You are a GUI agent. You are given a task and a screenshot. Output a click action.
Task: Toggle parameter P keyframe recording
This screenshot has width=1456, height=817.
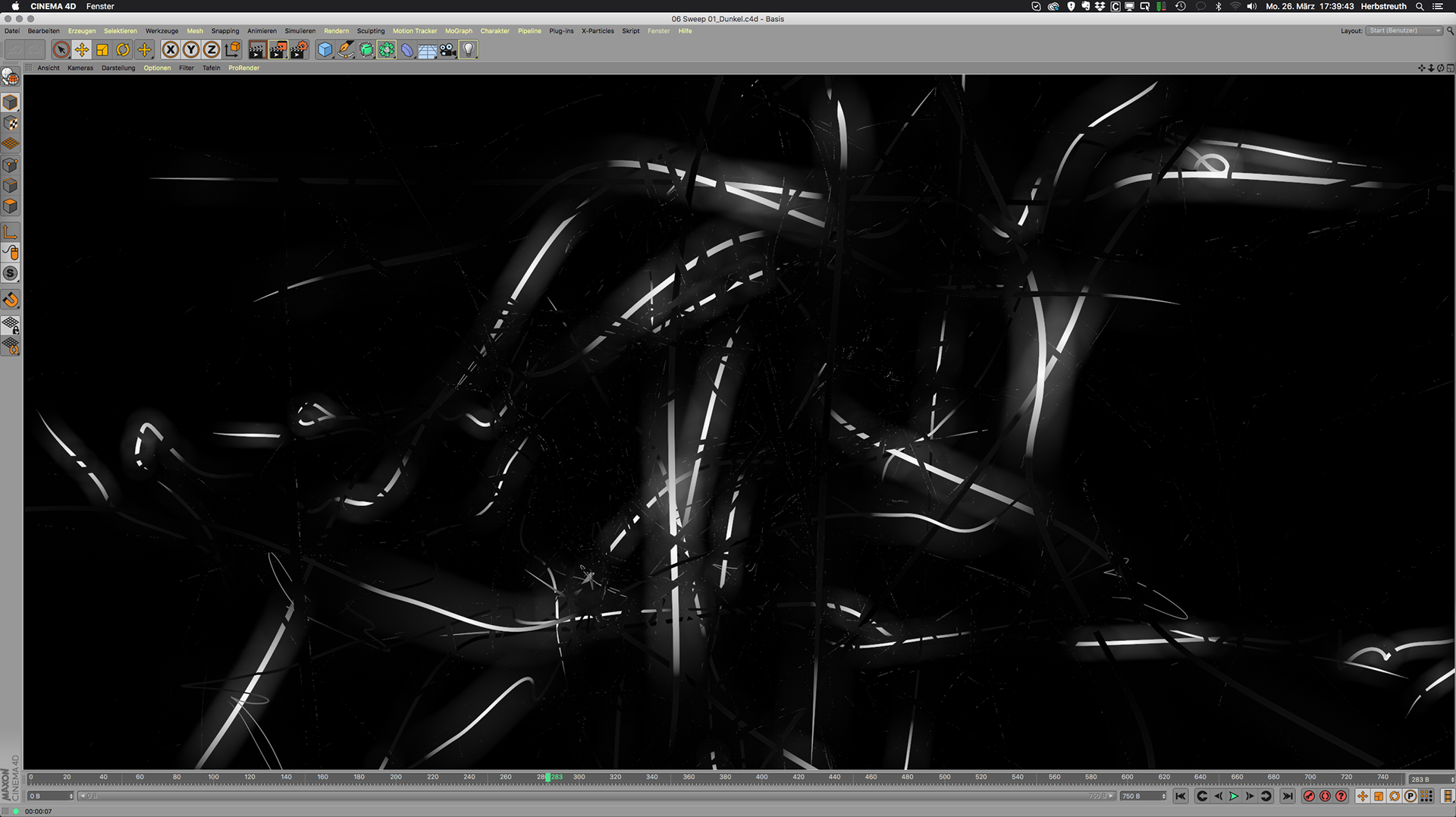coord(1410,796)
